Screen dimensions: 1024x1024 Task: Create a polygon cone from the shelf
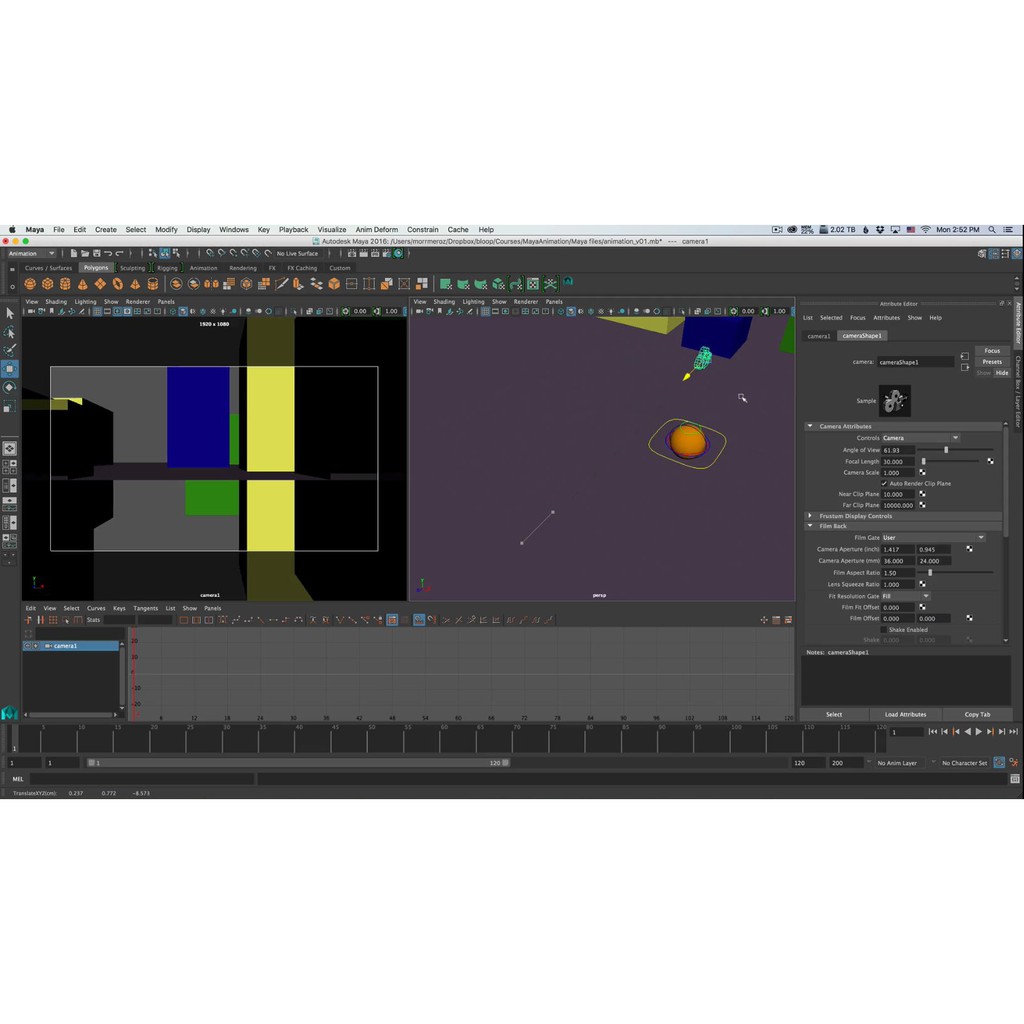[x=83, y=284]
